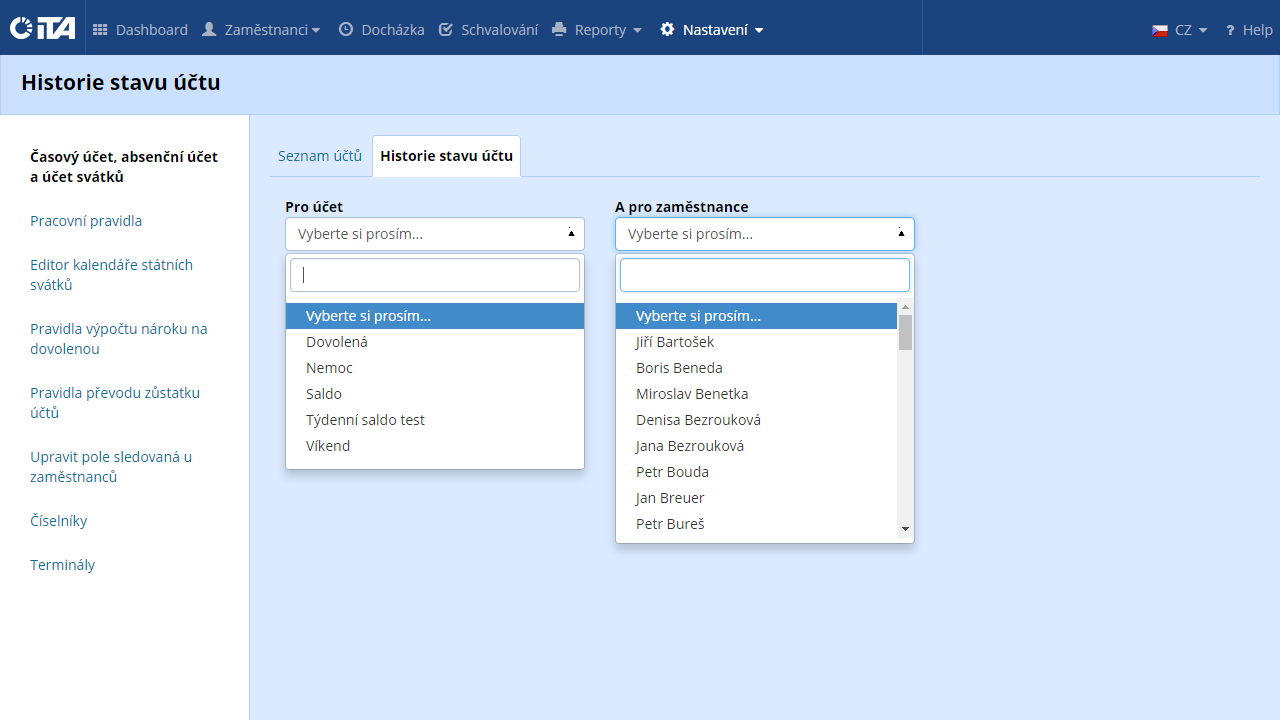Click the Reporty printer icon
The width and height of the screenshot is (1280, 720).
tap(559, 30)
